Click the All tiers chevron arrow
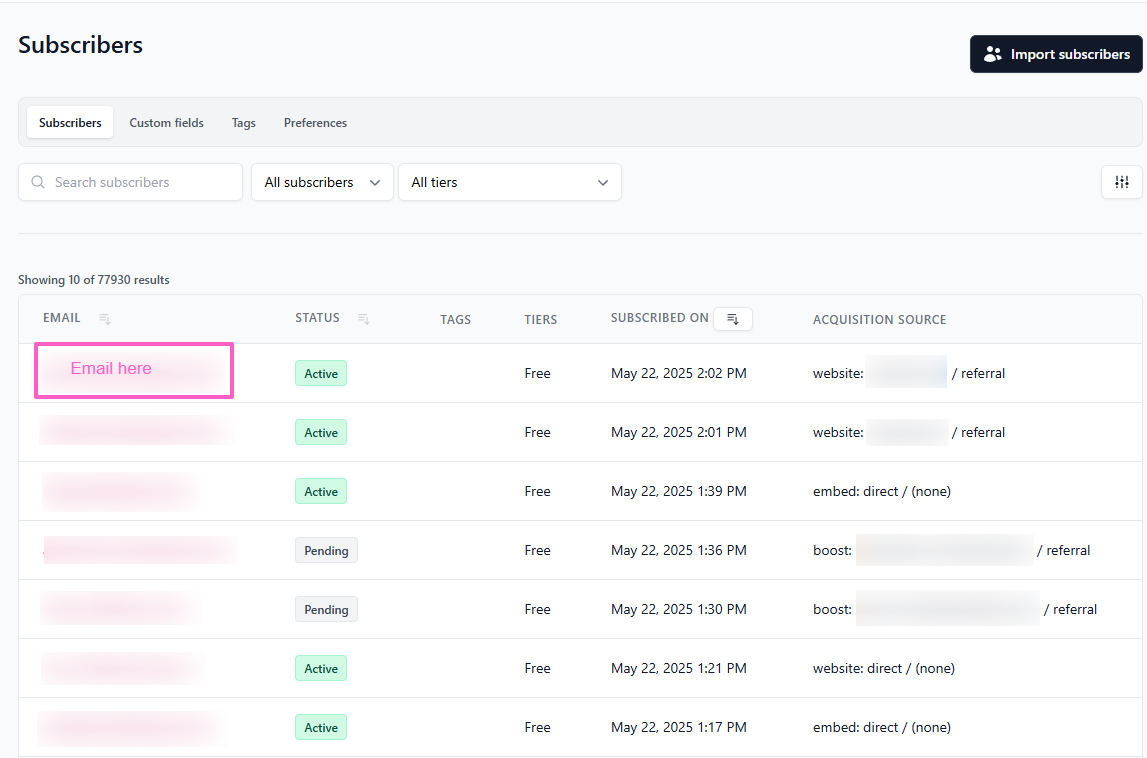Screen dimensions: 1147x758 coord(603,182)
